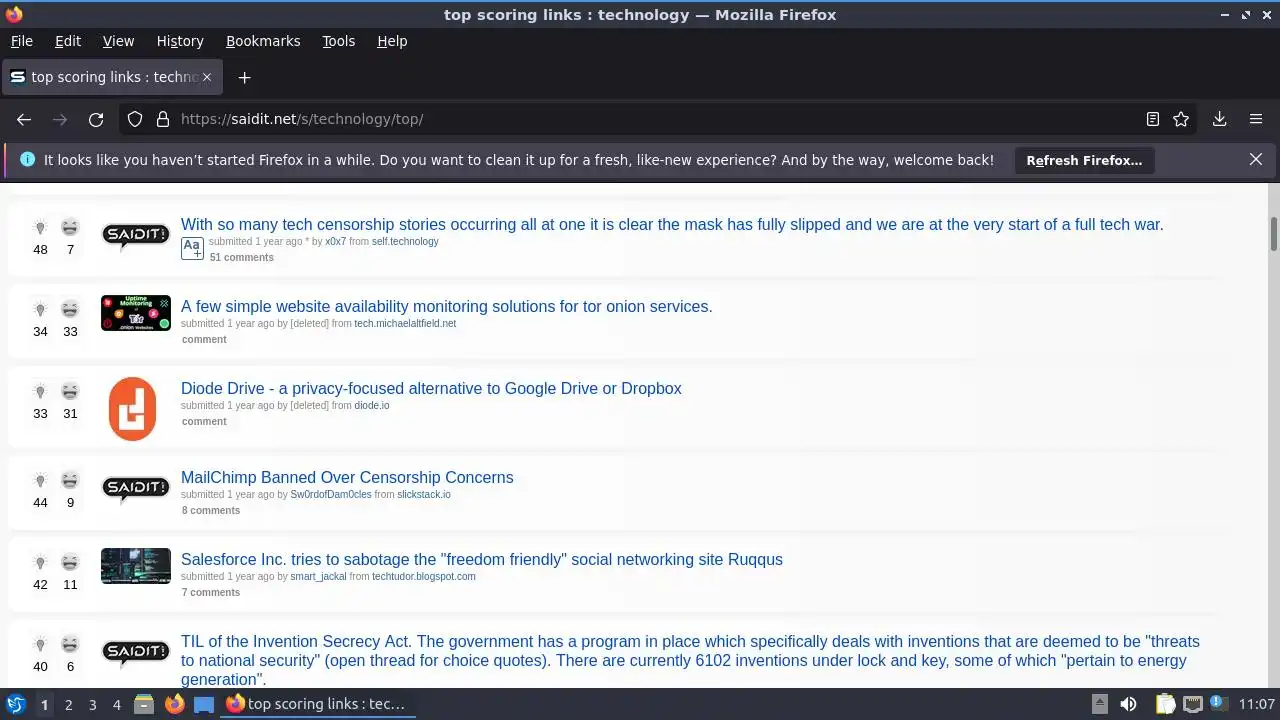
Task: Visit tech.michaelaltfield.net domain link
Action: pos(405,324)
